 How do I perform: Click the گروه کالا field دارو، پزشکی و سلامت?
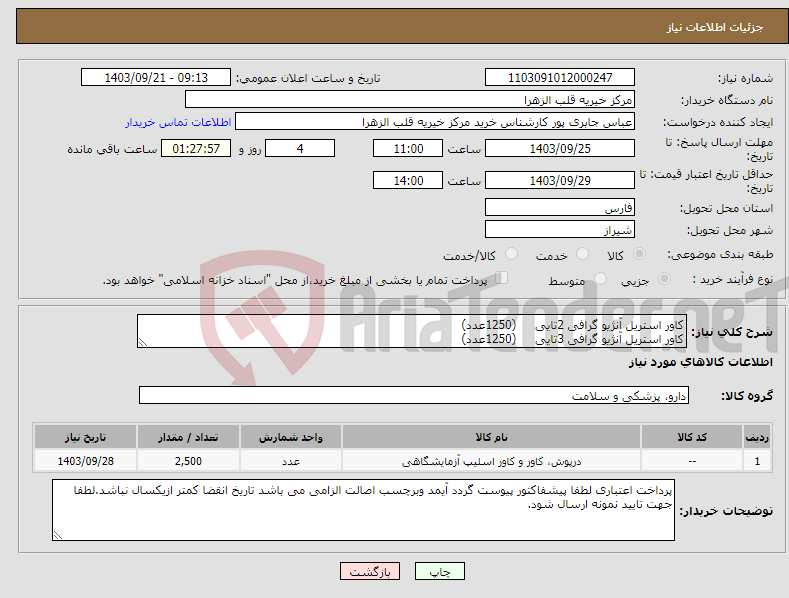pyautogui.click(x=414, y=396)
